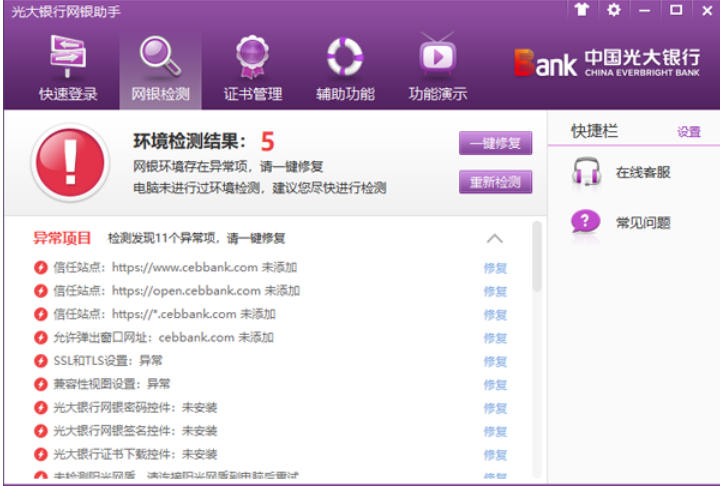Open 设置 link in 快捷栏
The image size is (720, 486).
click(689, 132)
